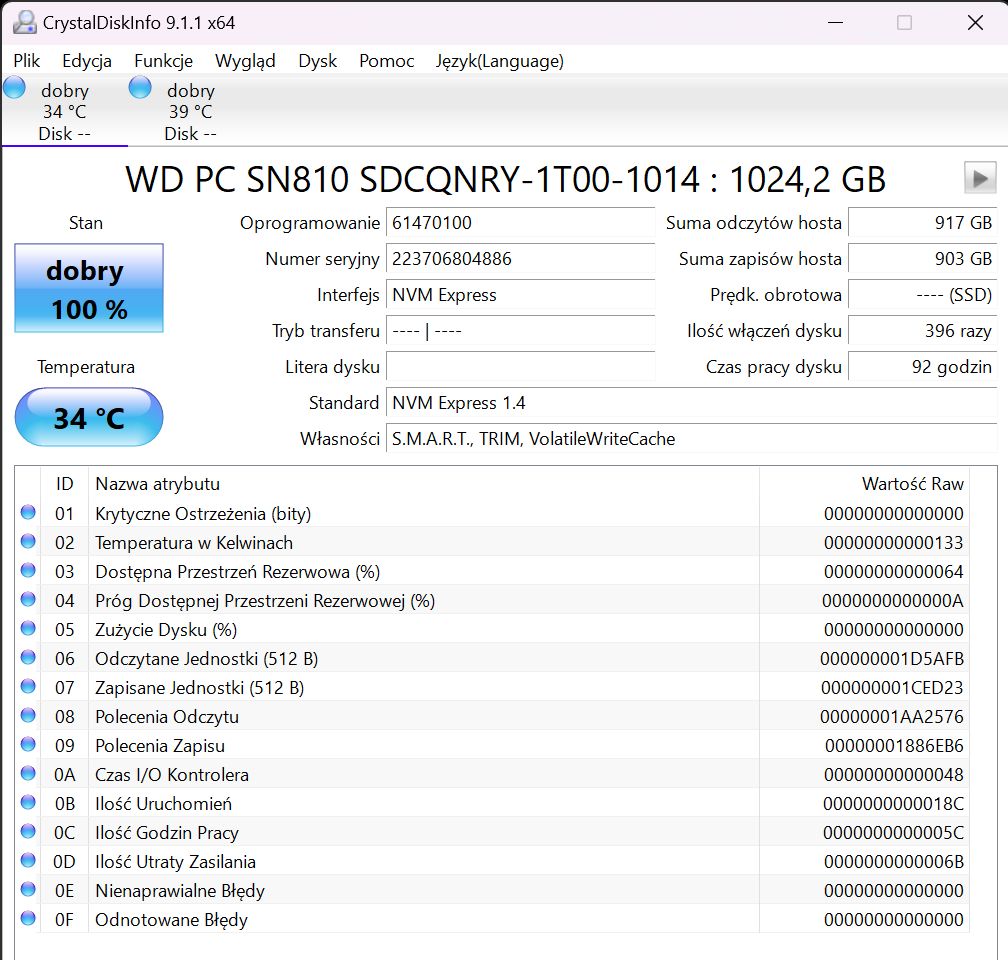Click status orb for attribute 07 Zapisane Jednostki

28,686
